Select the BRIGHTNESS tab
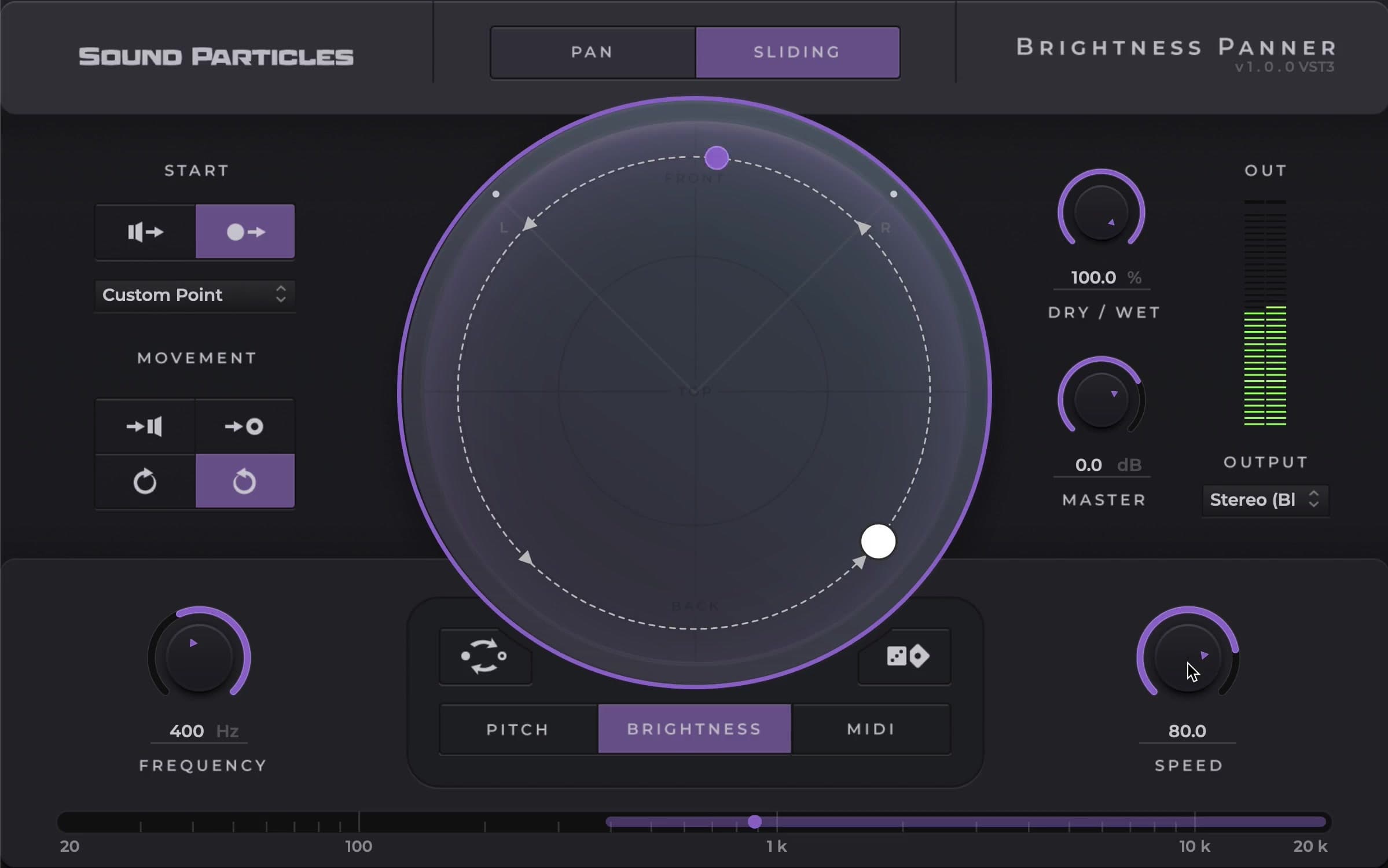This screenshot has height=868, width=1388. coord(695,729)
